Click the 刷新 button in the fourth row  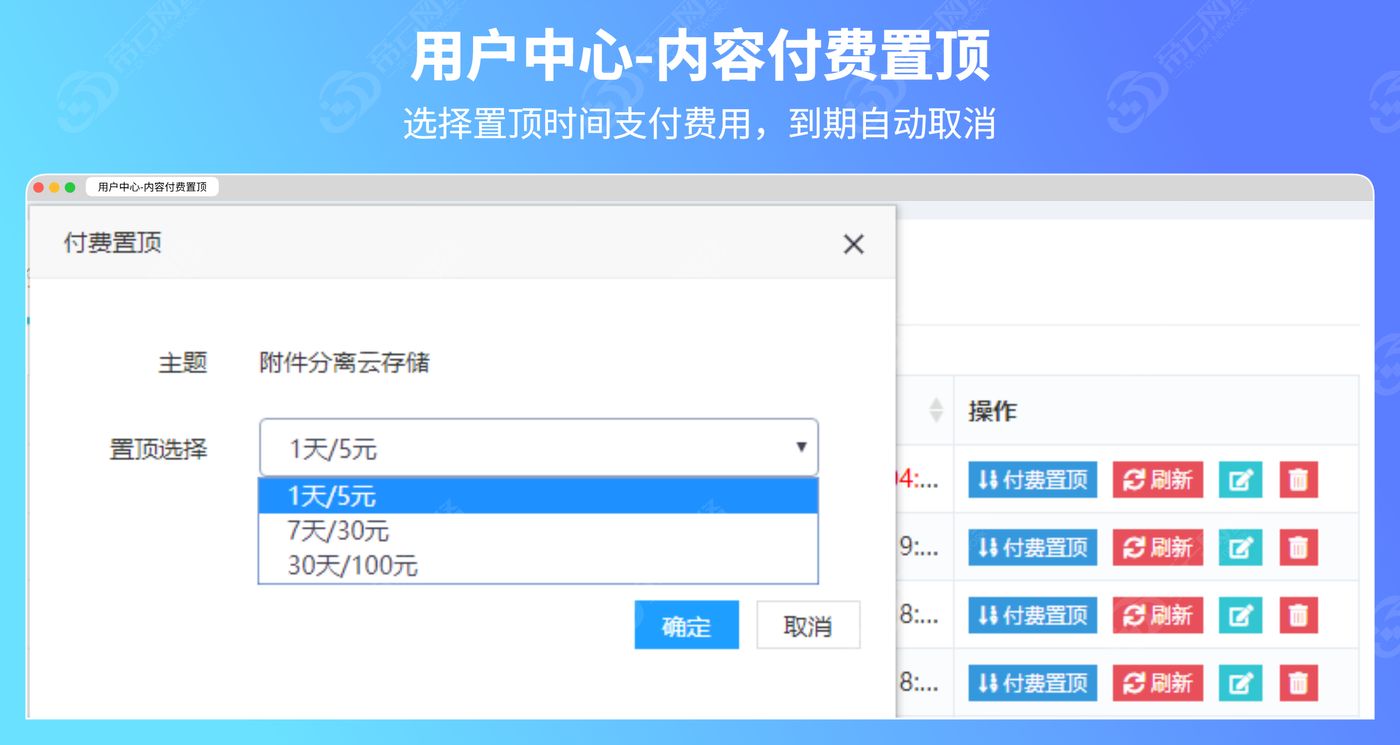[x=1157, y=683]
